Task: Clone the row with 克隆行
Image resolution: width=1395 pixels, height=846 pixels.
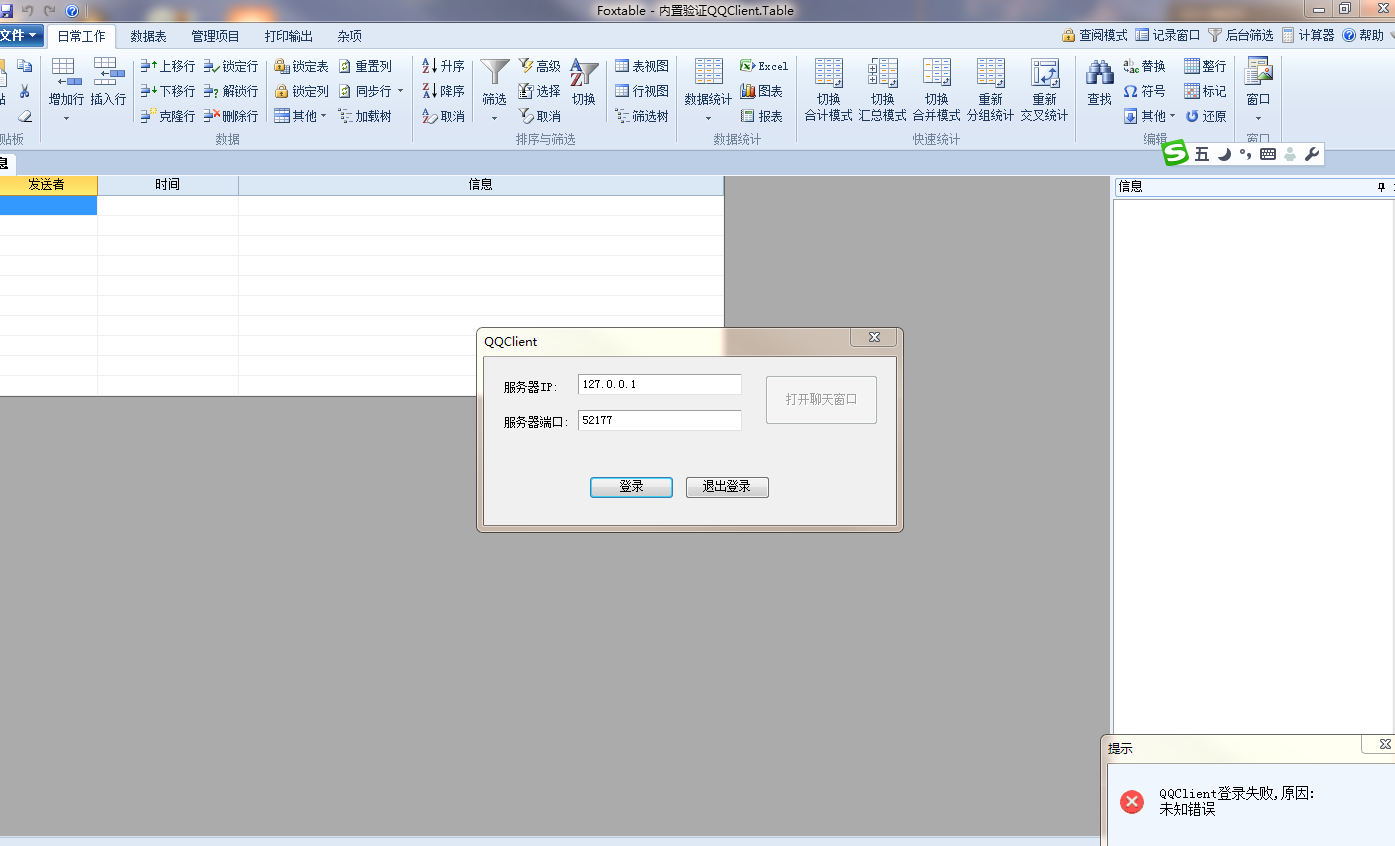Action: pos(168,116)
